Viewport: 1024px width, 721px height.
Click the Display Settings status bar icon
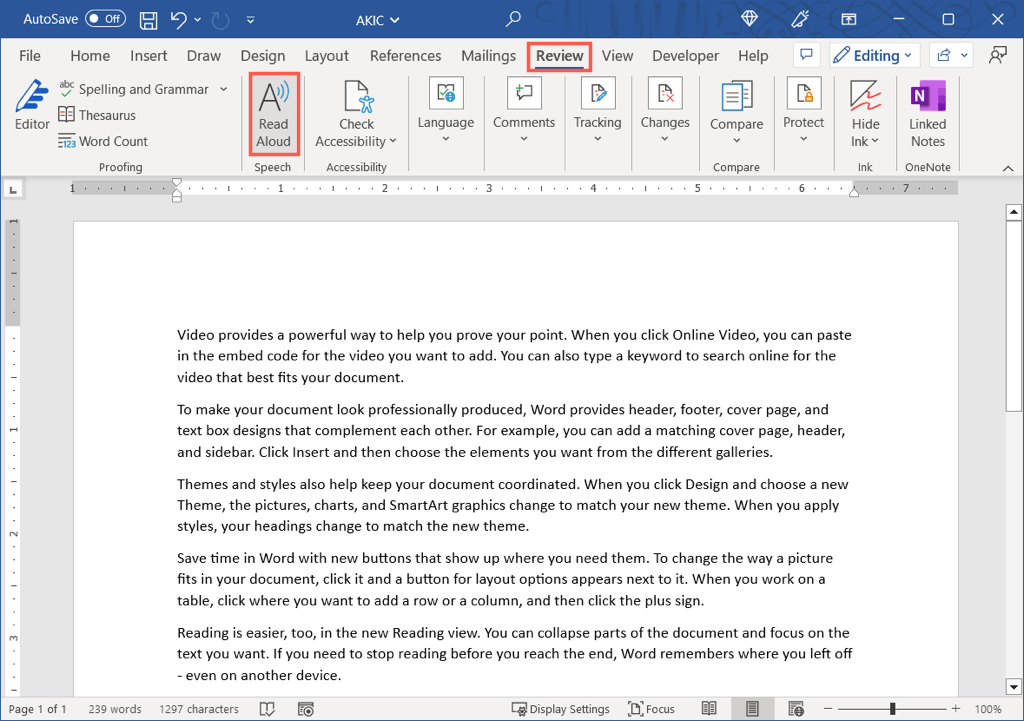(x=561, y=709)
